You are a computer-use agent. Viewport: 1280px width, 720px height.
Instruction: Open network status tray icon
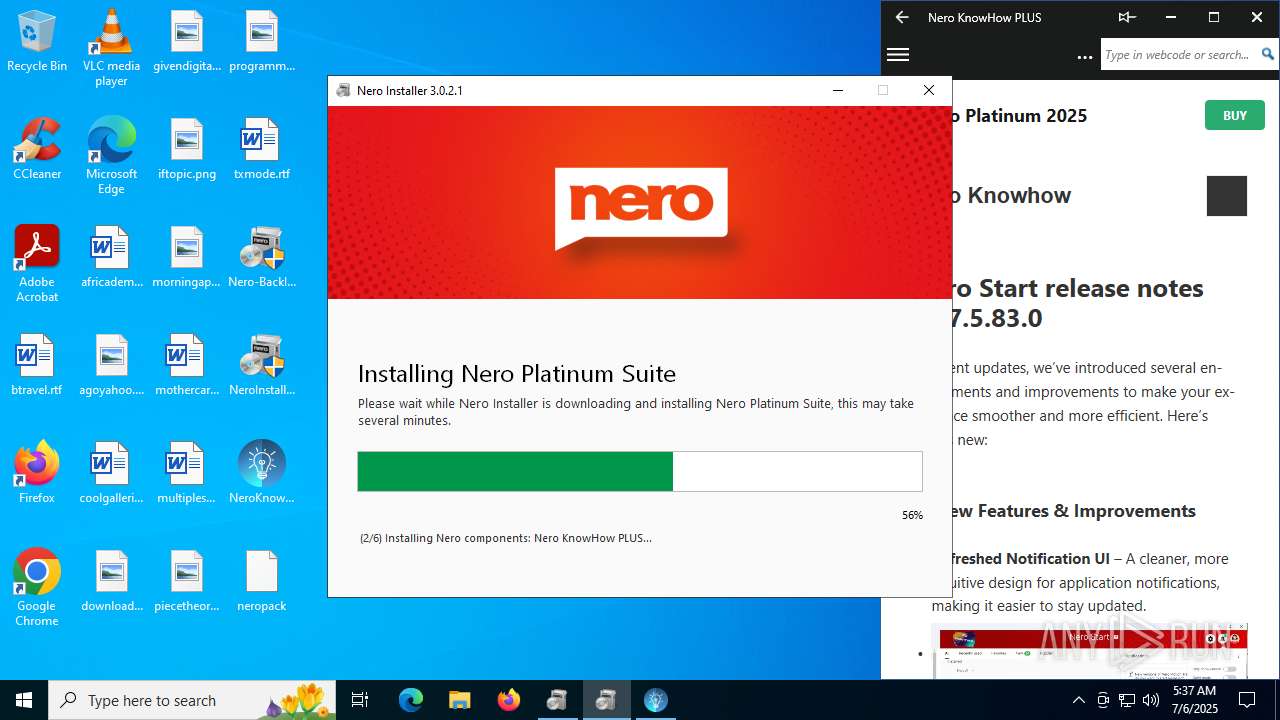coord(1127,700)
